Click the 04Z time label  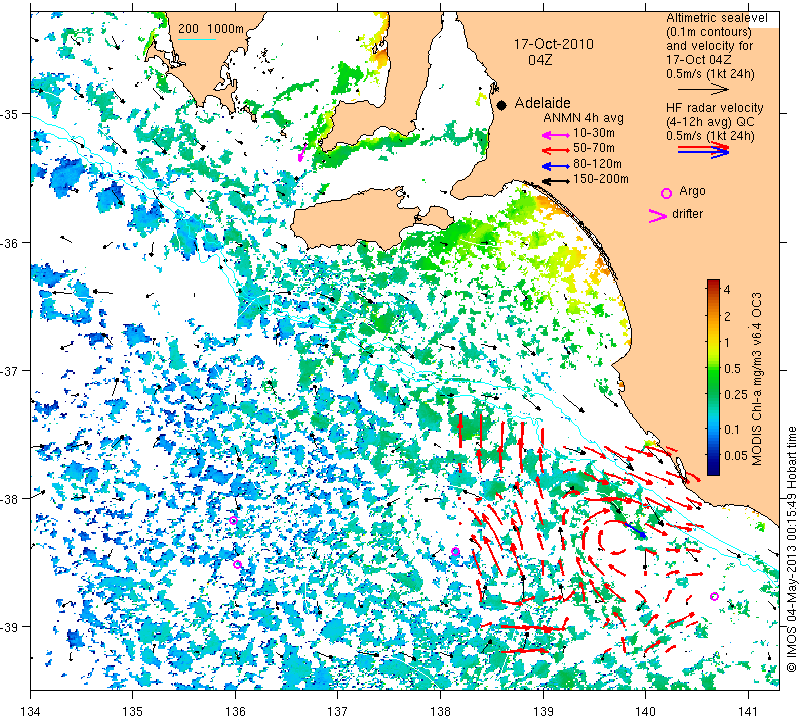tap(540, 60)
